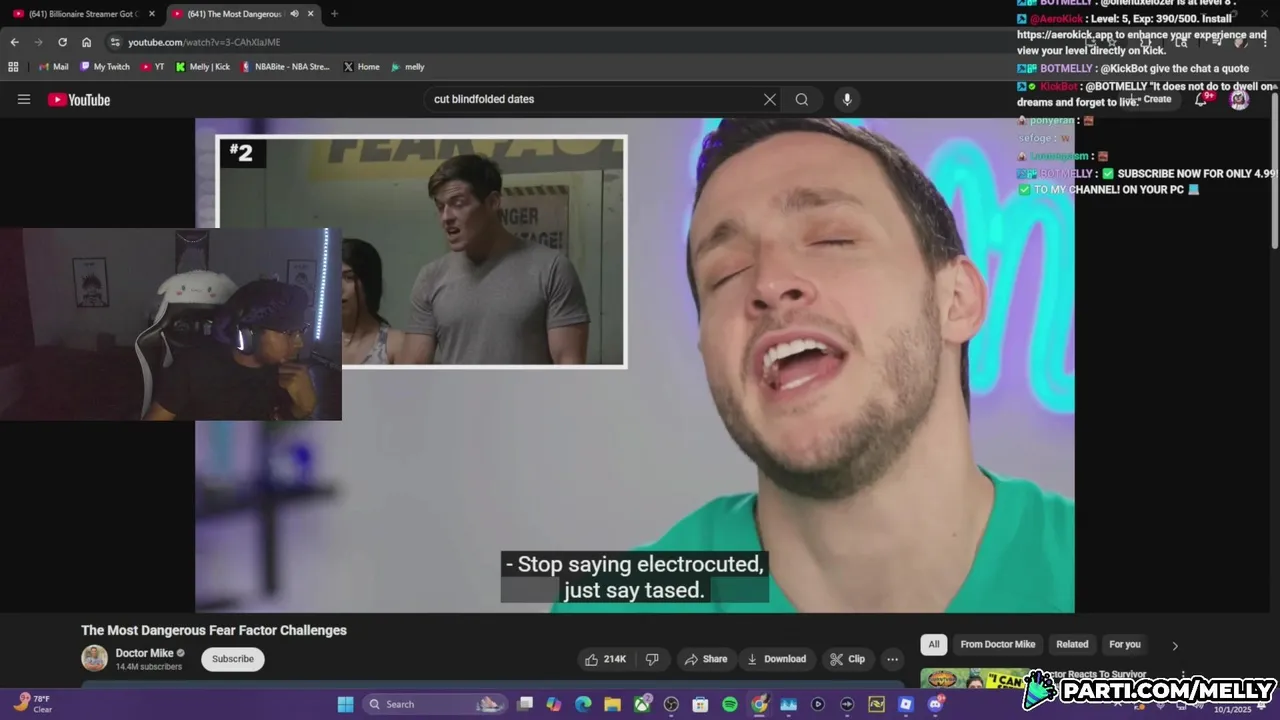Open the X Home bookmark

(x=361, y=67)
